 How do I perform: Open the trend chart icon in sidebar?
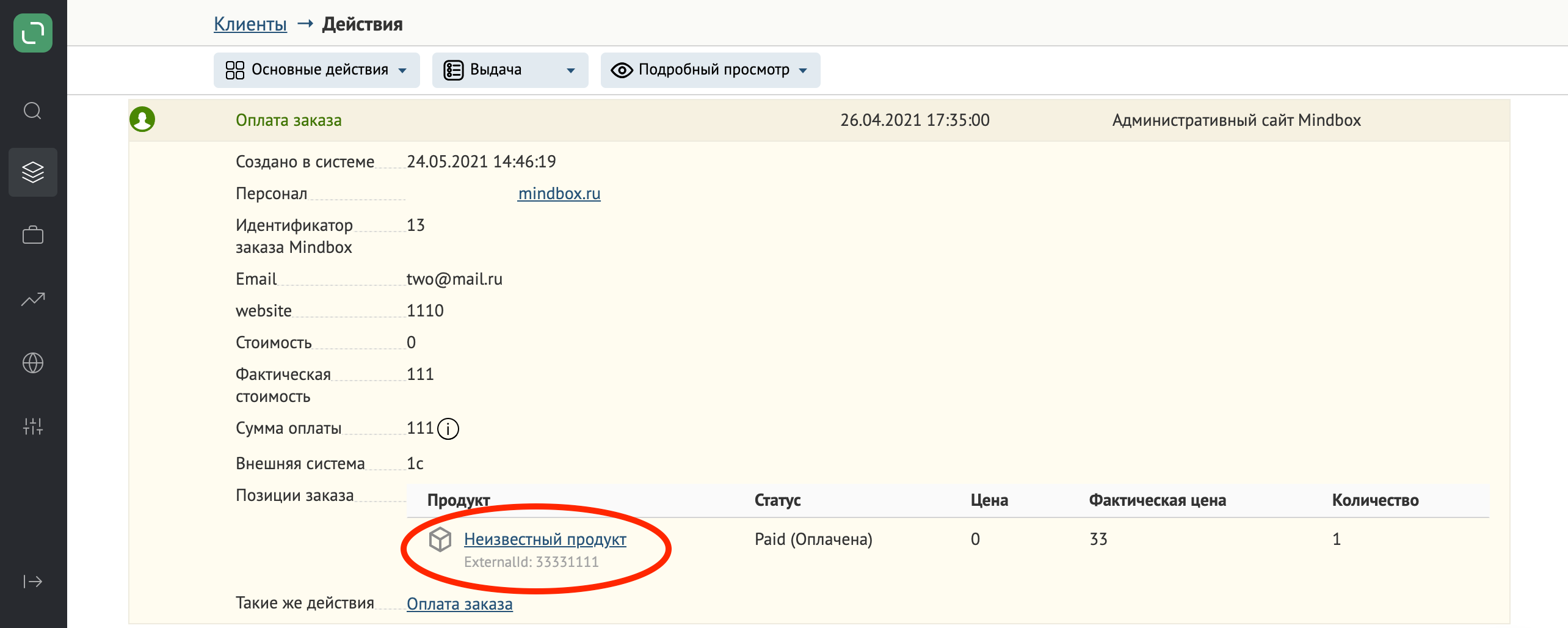(x=33, y=299)
